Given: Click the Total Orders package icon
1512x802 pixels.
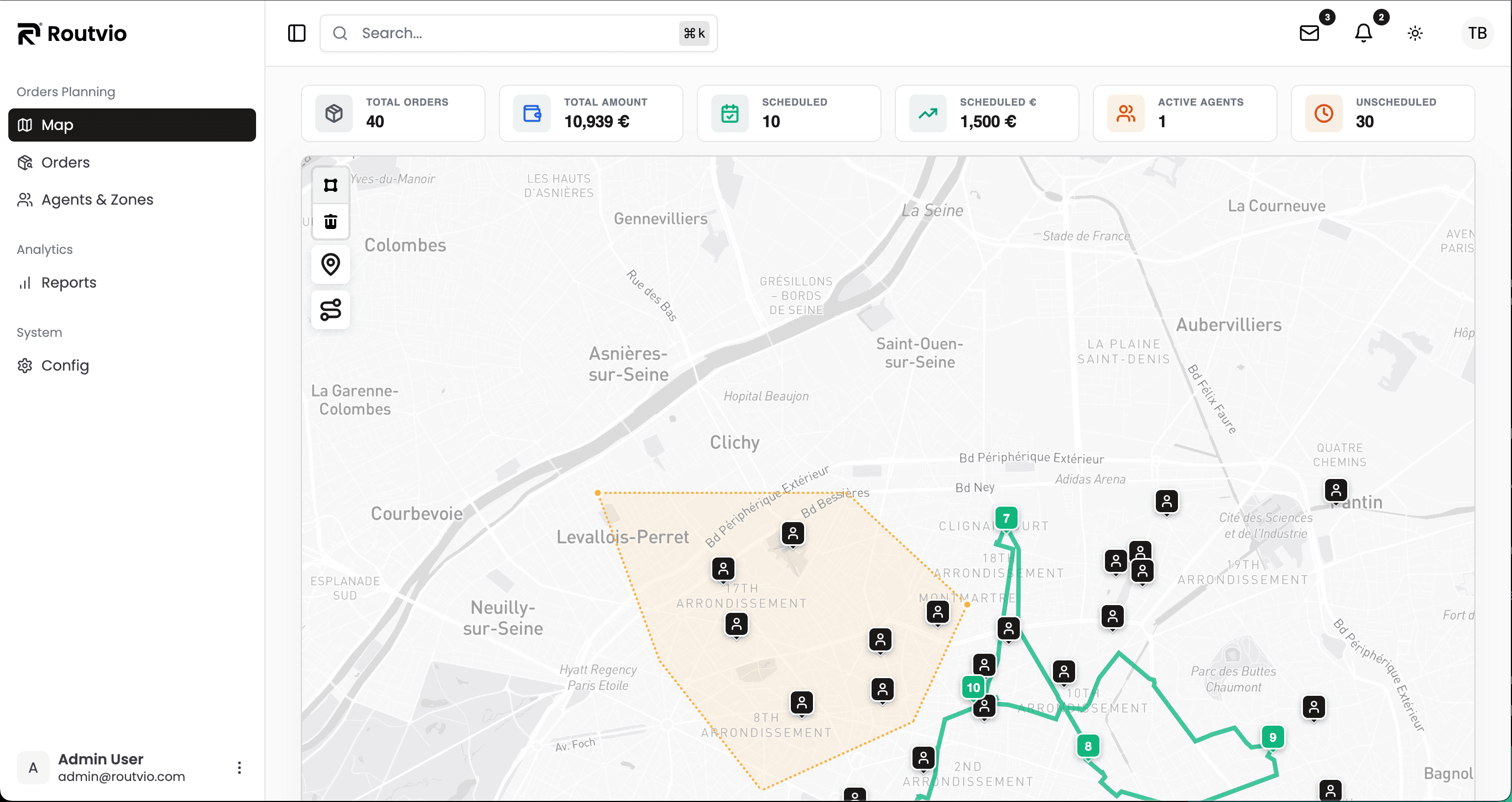Looking at the screenshot, I should click(334, 113).
